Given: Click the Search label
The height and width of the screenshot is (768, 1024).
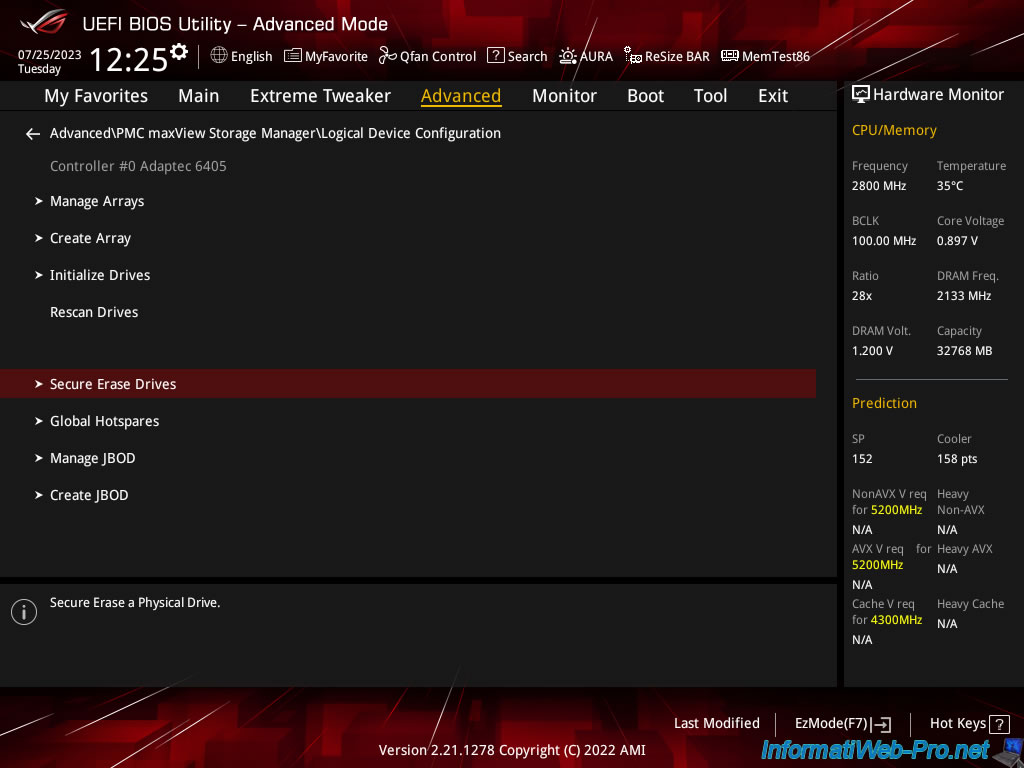Looking at the screenshot, I should (x=527, y=57).
